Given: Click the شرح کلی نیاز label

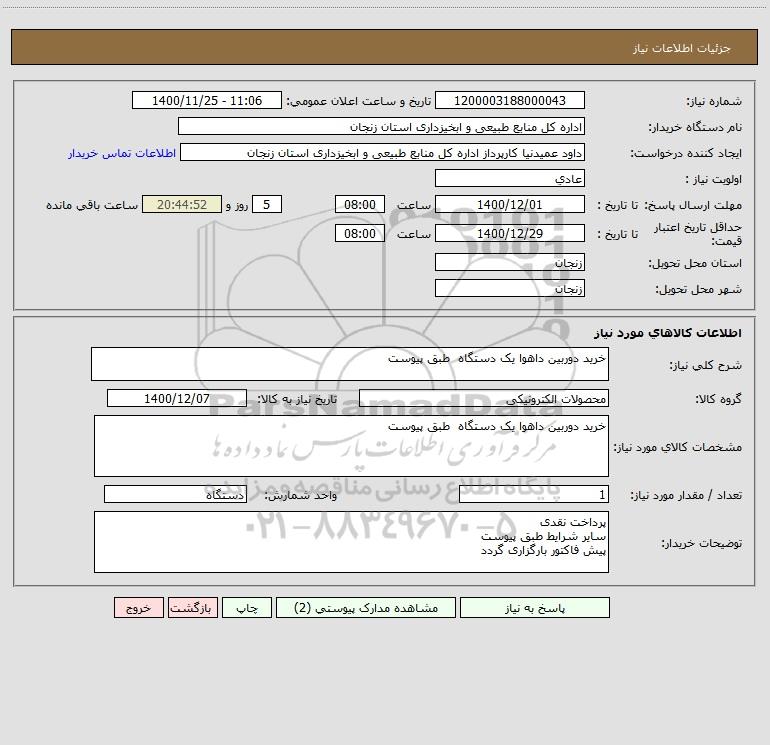Looking at the screenshot, I should pos(706,365).
